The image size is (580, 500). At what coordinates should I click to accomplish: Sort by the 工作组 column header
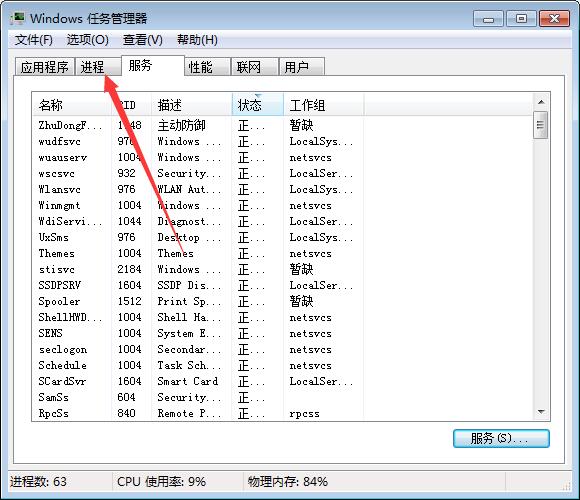pos(324,105)
